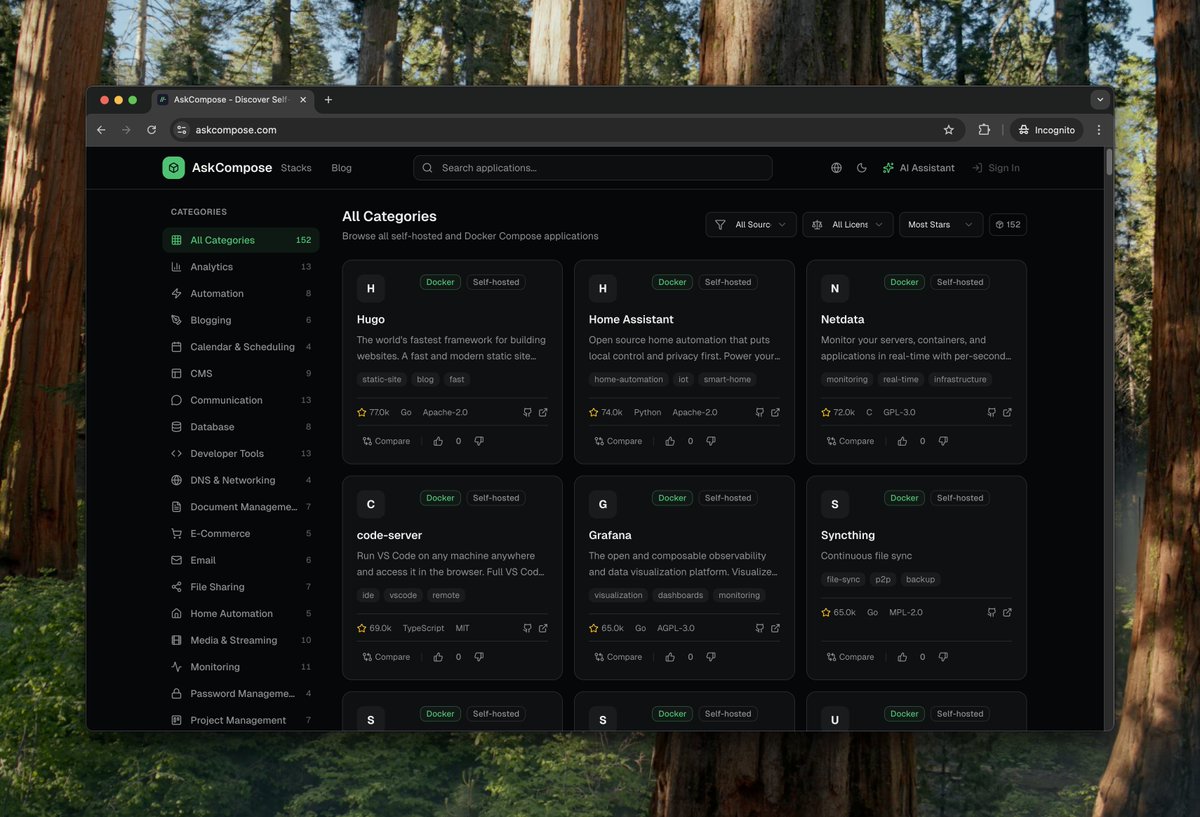1200x817 pixels.
Task: Click the Media & Streaming film icon
Action: click(x=177, y=640)
